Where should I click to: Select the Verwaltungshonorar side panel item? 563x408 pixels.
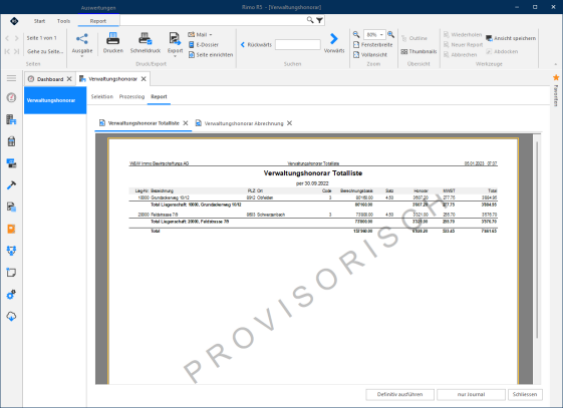pos(55,100)
